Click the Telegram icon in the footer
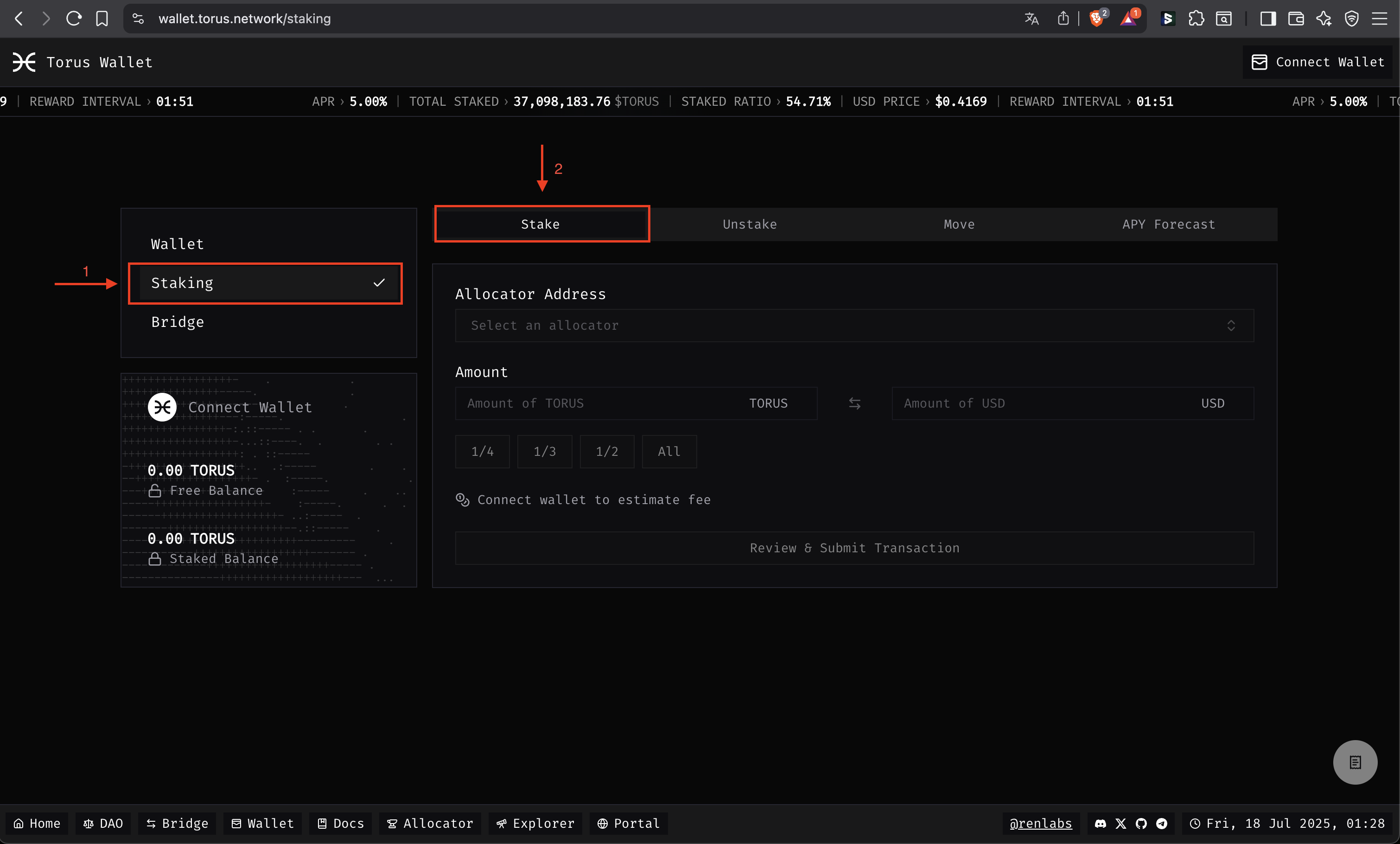The image size is (1400, 844). [x=1161, y=824]
